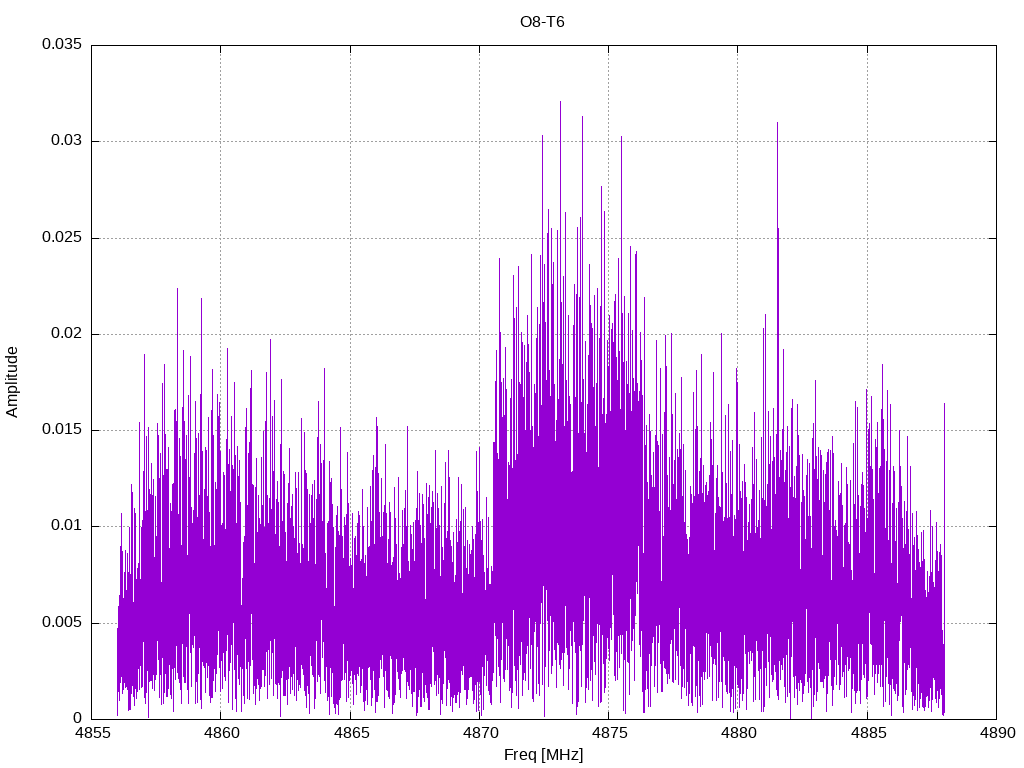Click the 0.03 y-axis tick label
This screenshot has width=1024, height=768.
(x=65, y=141)
